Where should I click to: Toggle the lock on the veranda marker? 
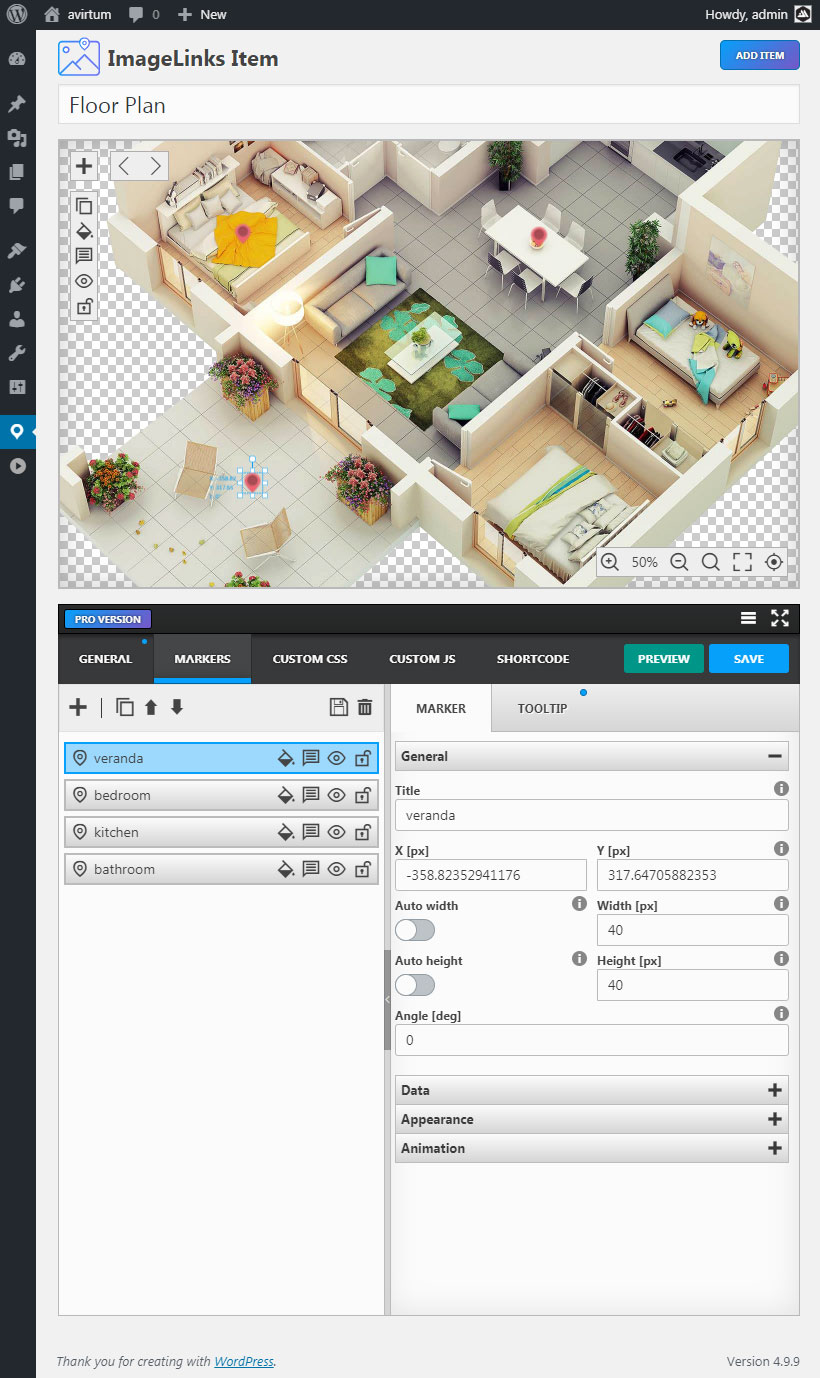tap(363, 758)
